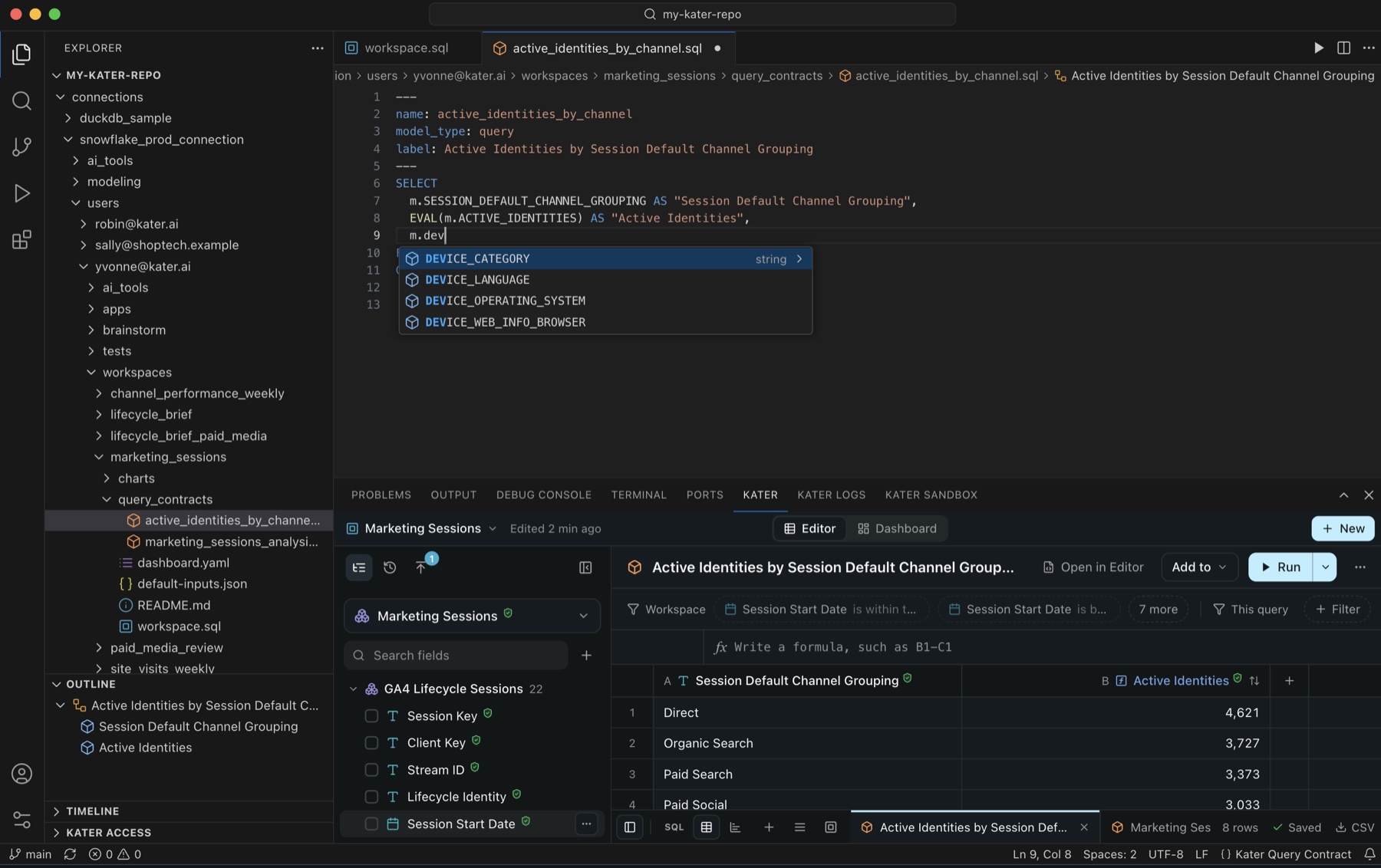Open the Explorer view in activity bar
The image size is (1381, 868).
click(x=21, y=54)
